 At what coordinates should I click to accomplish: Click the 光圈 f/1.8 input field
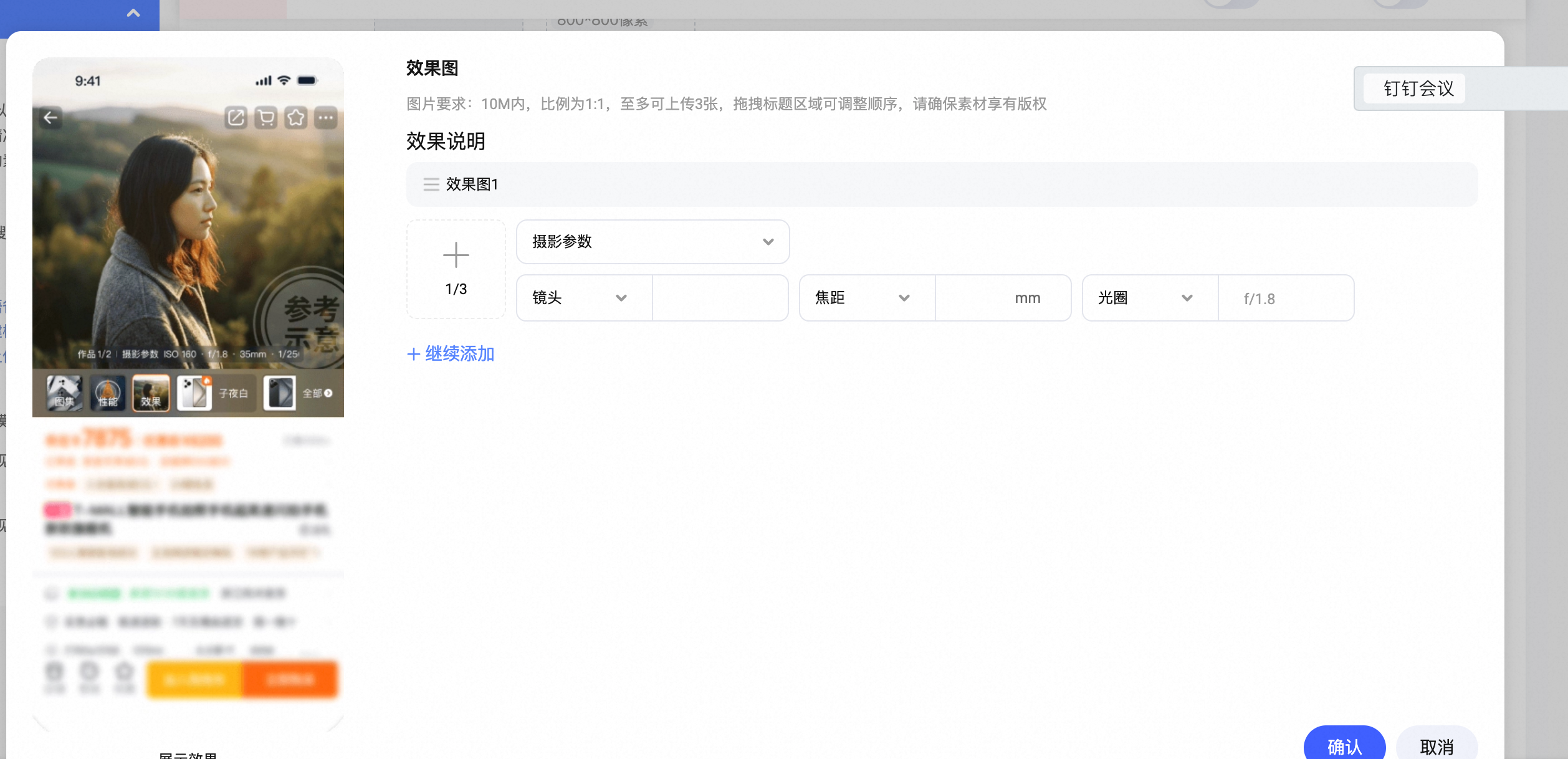coord(1286,298)
